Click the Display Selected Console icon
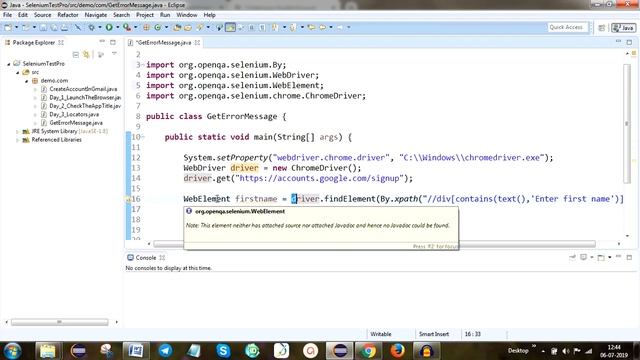This screenshot has width=640, height=360. point(584,258)
